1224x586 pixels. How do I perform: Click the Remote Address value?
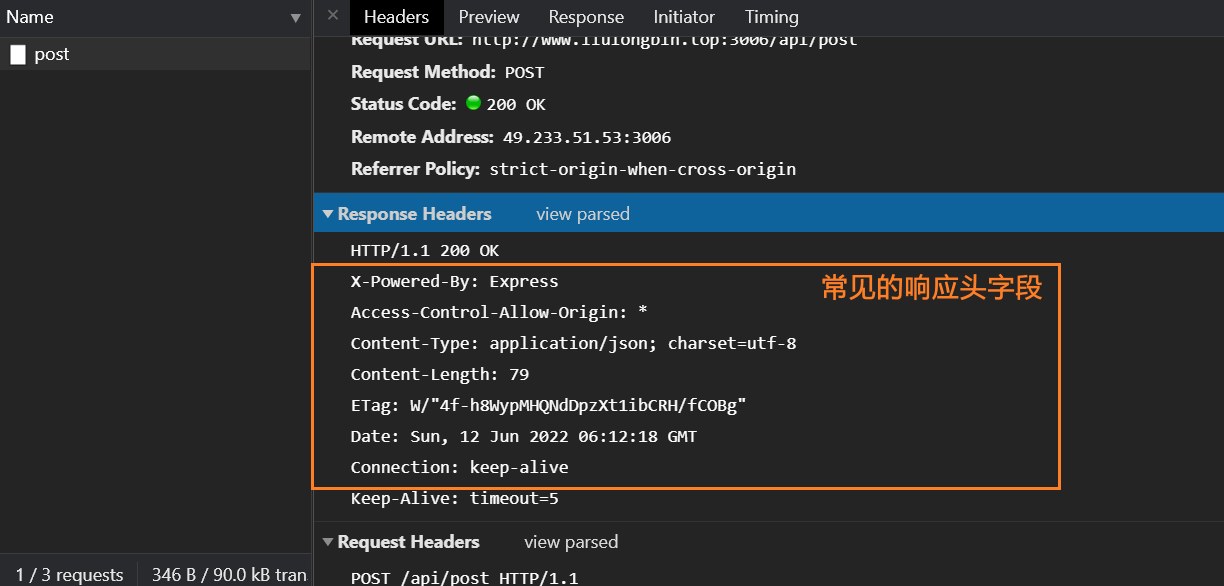click(x=586, y=137)
